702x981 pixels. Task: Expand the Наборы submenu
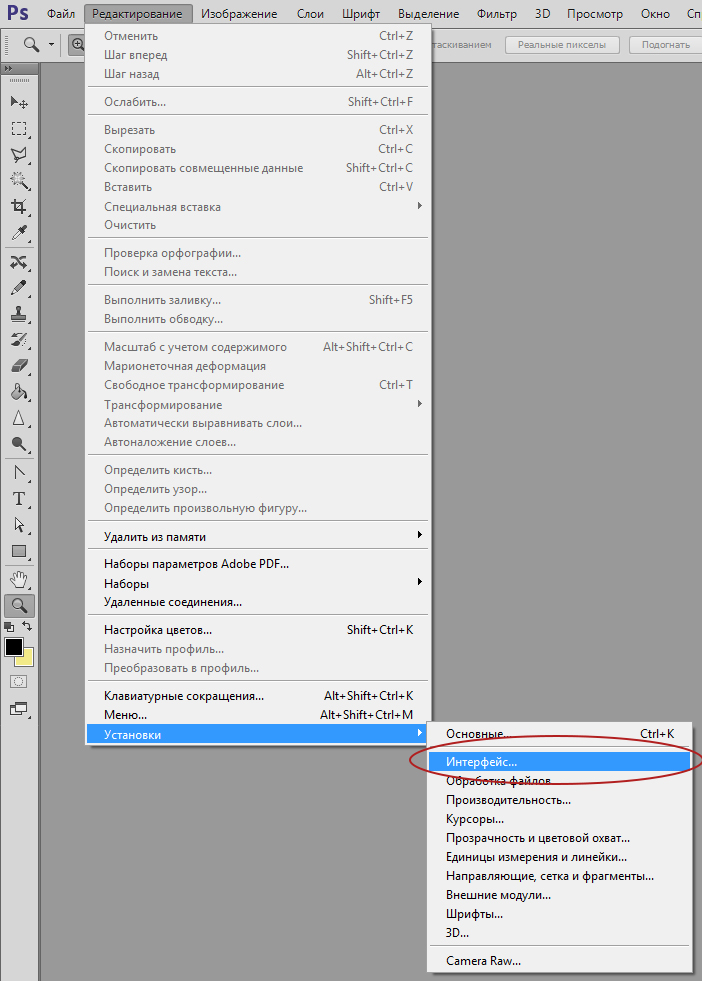(x=257, y=583)
